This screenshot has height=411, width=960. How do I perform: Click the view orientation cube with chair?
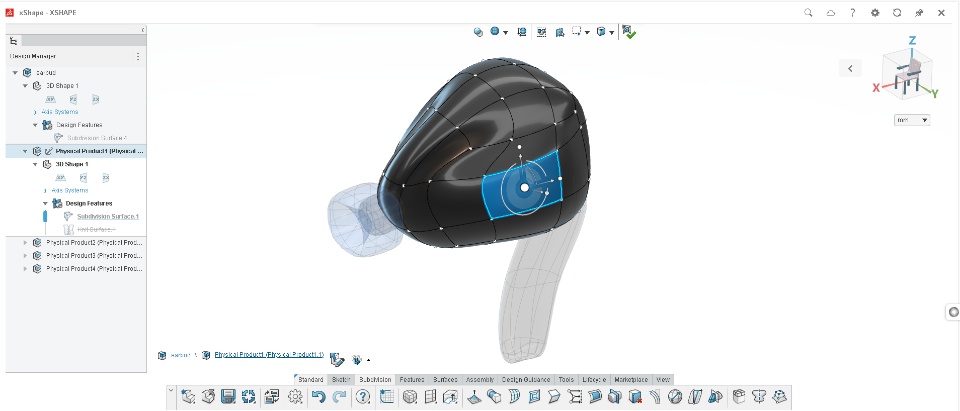pyautogui.click(x=907, y=75)
